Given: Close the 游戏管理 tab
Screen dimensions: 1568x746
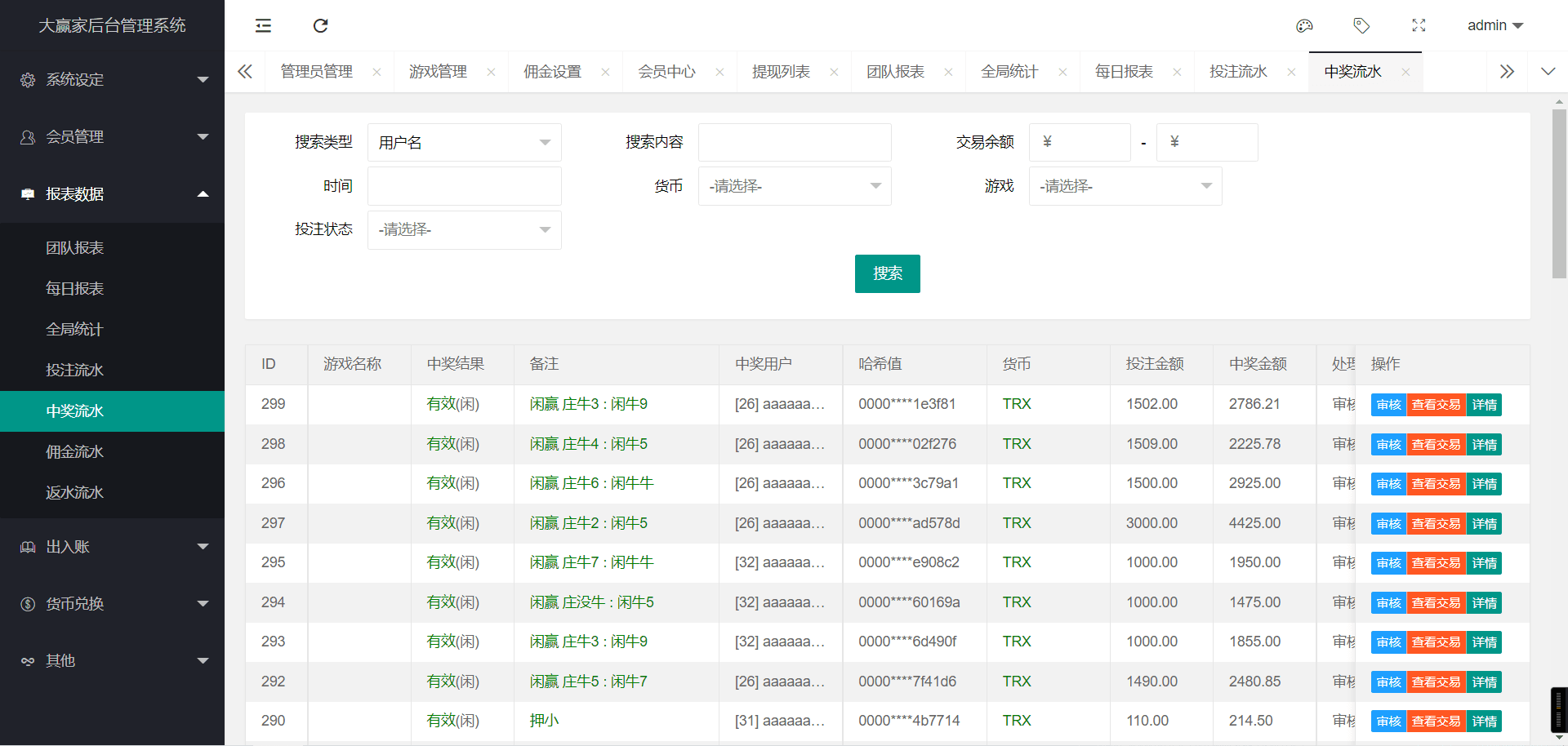Looking at the screenshot, I should pos(491,73).
